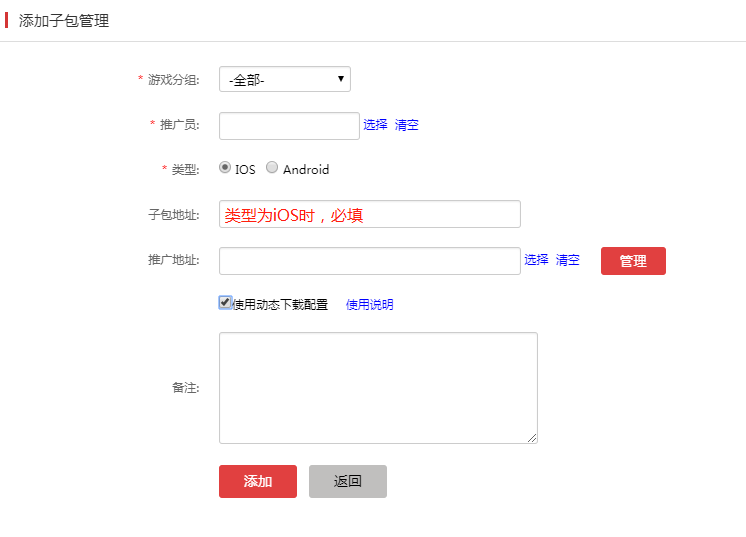Click 清空 link next to 推广员 field
Screen dimensions: 746x537
(x=407, y=125)
